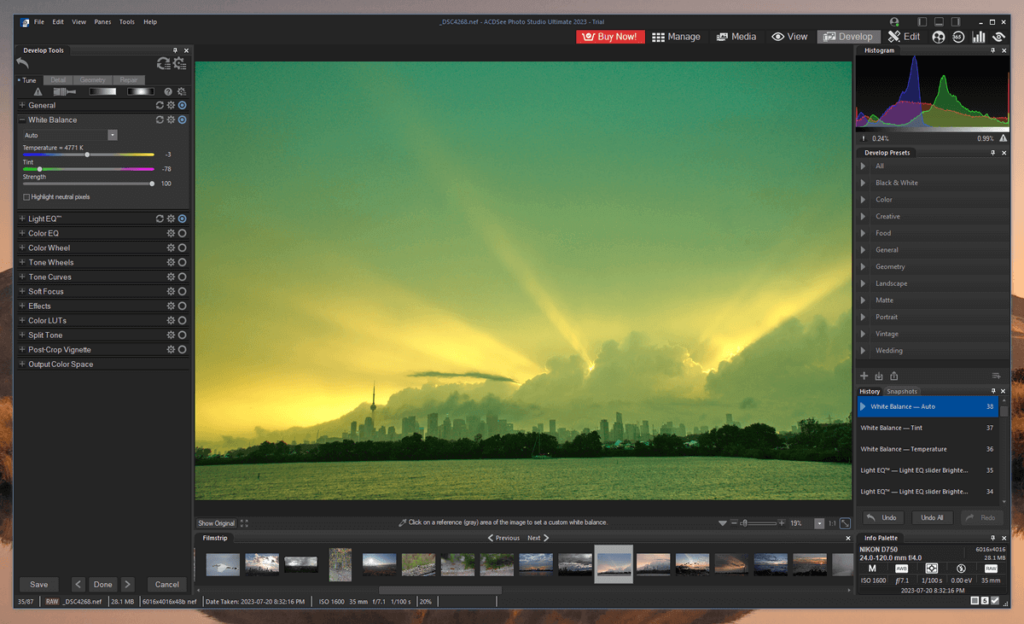Expand the Black & White presets category
This screenshot has width=1024, height=624.
point(863,183)
